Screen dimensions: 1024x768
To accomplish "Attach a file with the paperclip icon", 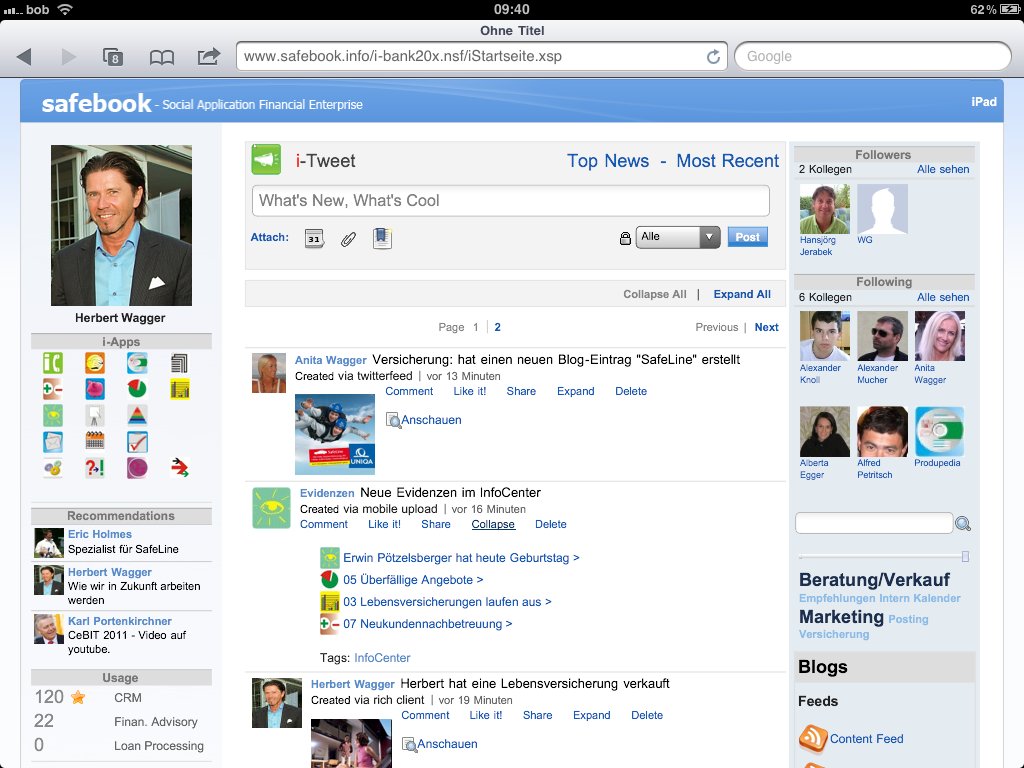I will (x=348, y=239).
